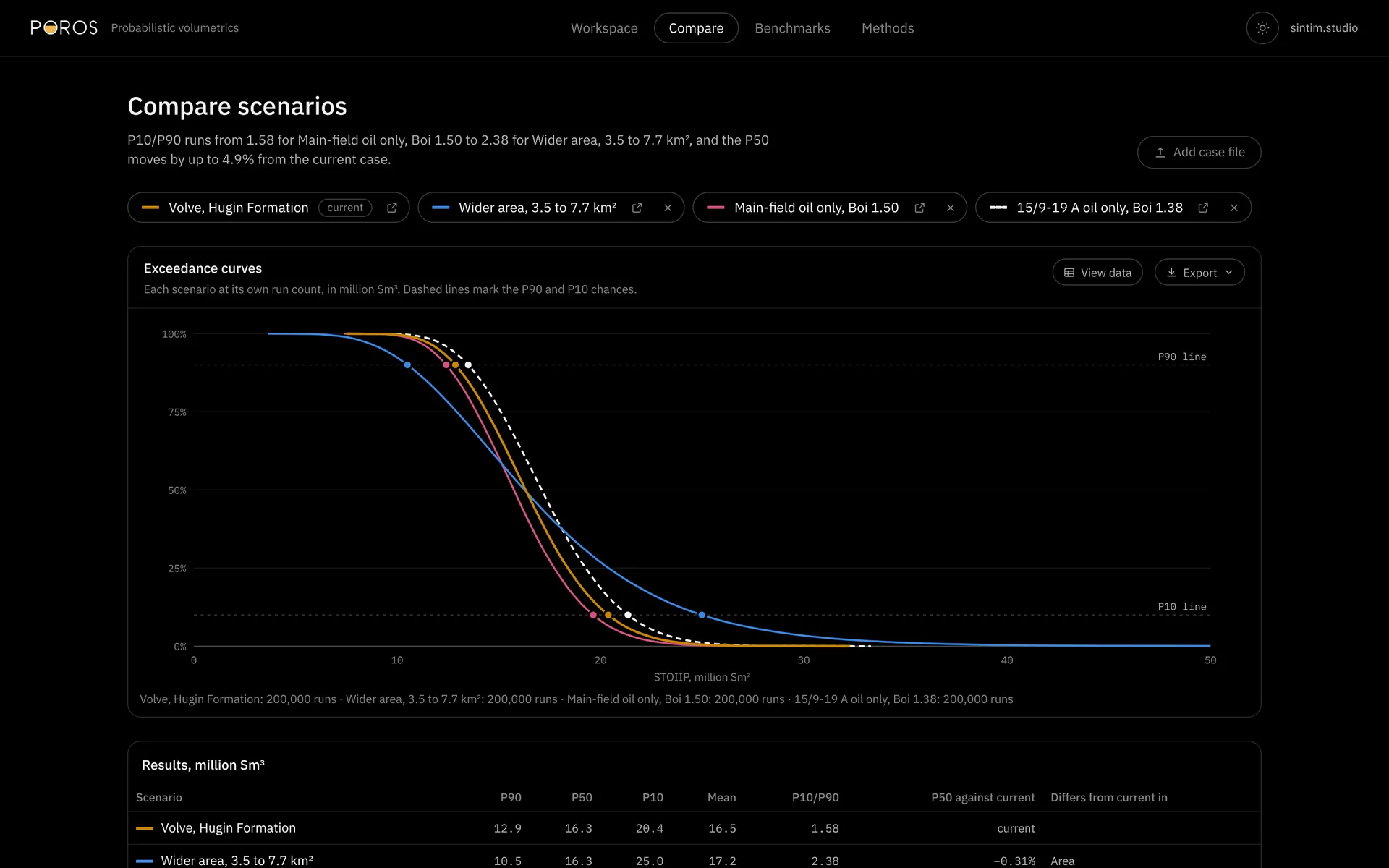Click the blue P90 marker on the chart
This screenshot has width=1389, height=868.
(407, 365)
